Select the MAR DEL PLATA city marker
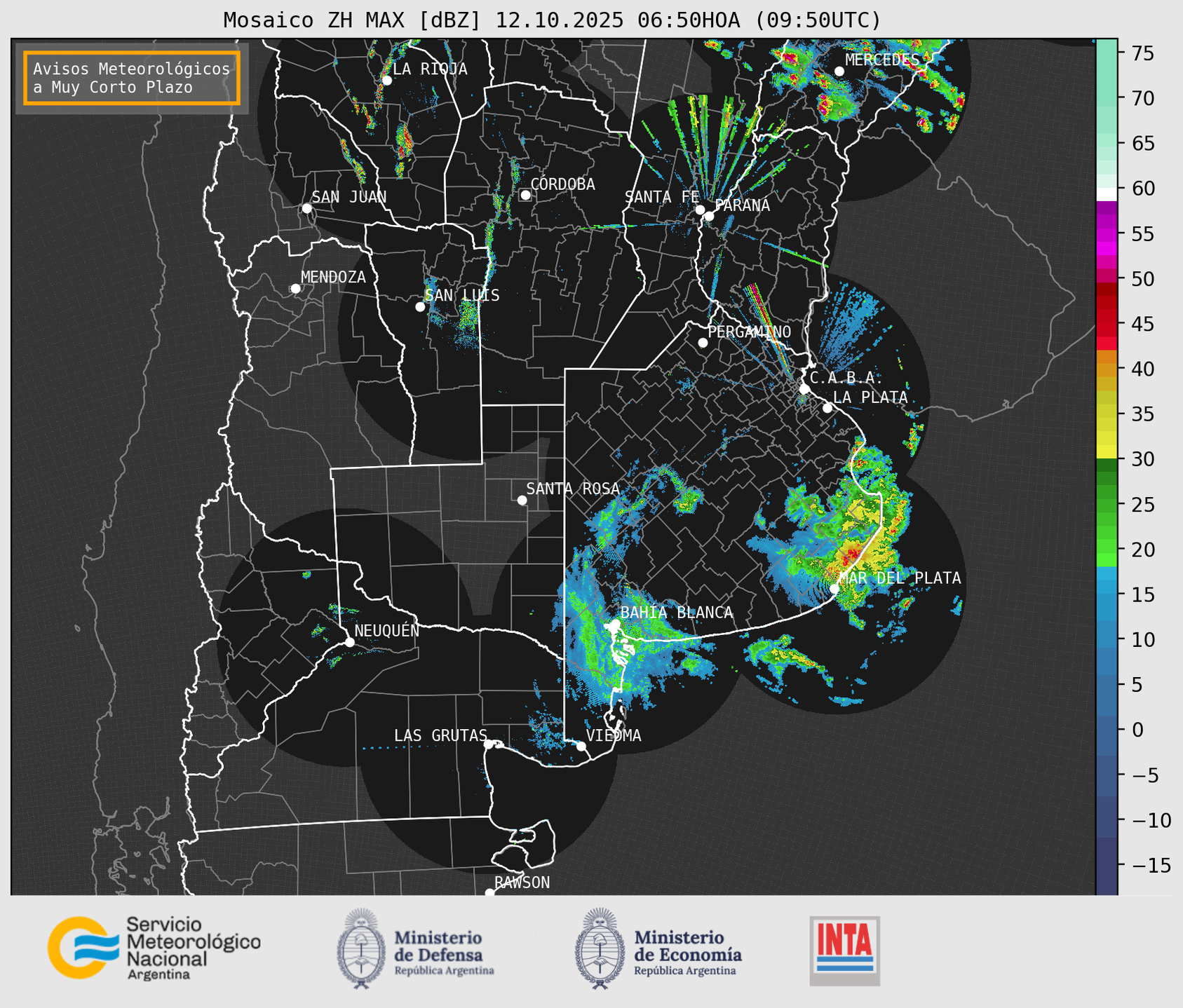This screenshot has width=1183, height=1008. [834, 589]
